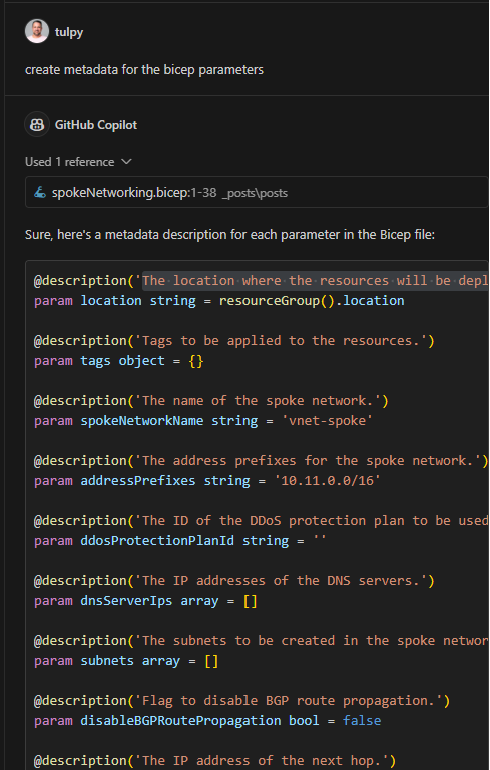The width and height of the screenshot is (490, 770).
Task: Click the 'address prefixes for the spoke network' line
Action: (261, 460)
